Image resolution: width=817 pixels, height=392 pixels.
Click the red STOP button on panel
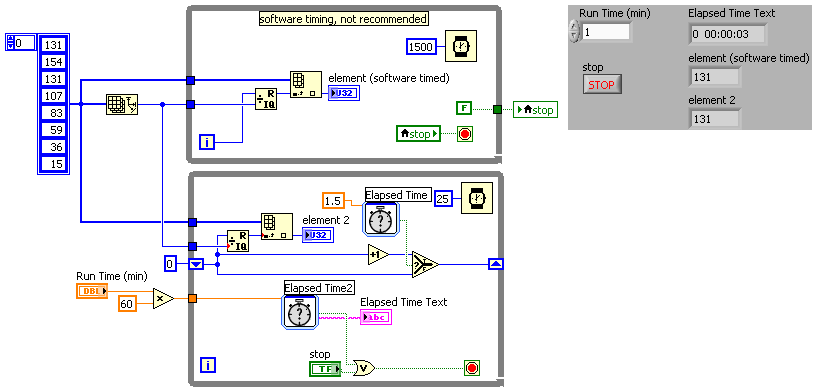[602, 84]
